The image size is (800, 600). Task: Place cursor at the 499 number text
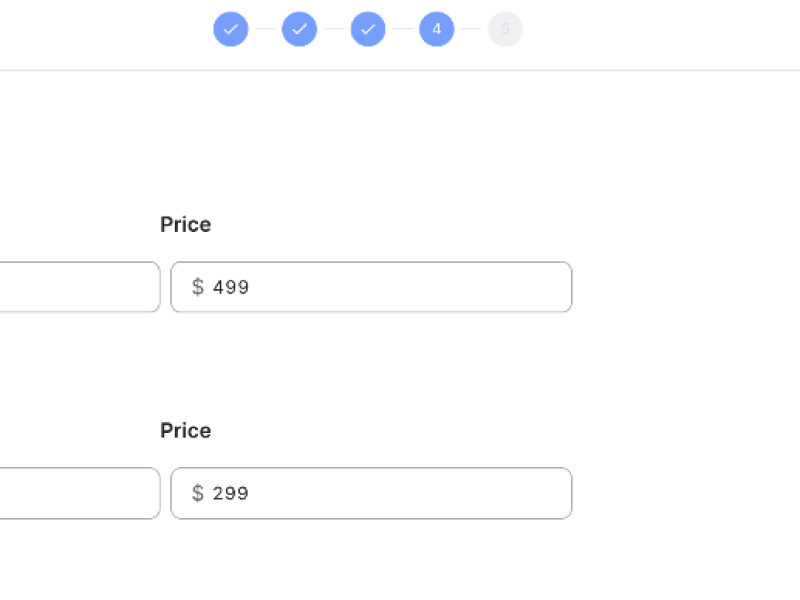coord(231,288)
